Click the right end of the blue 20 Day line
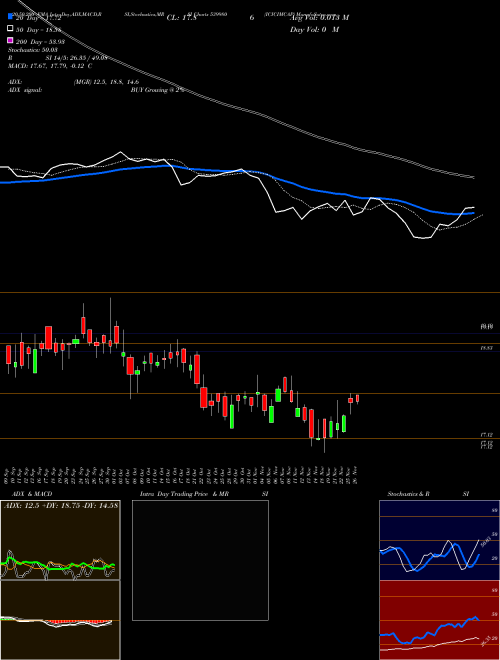 [473, 213]
